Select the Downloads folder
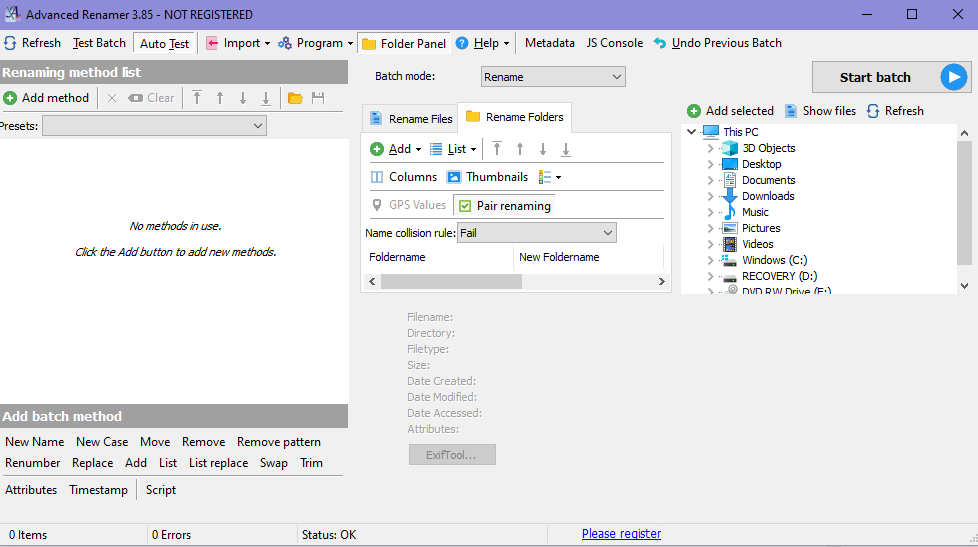The width and height of the screenshot is (978, 547). pyautogui.click(x=768, y=196)
